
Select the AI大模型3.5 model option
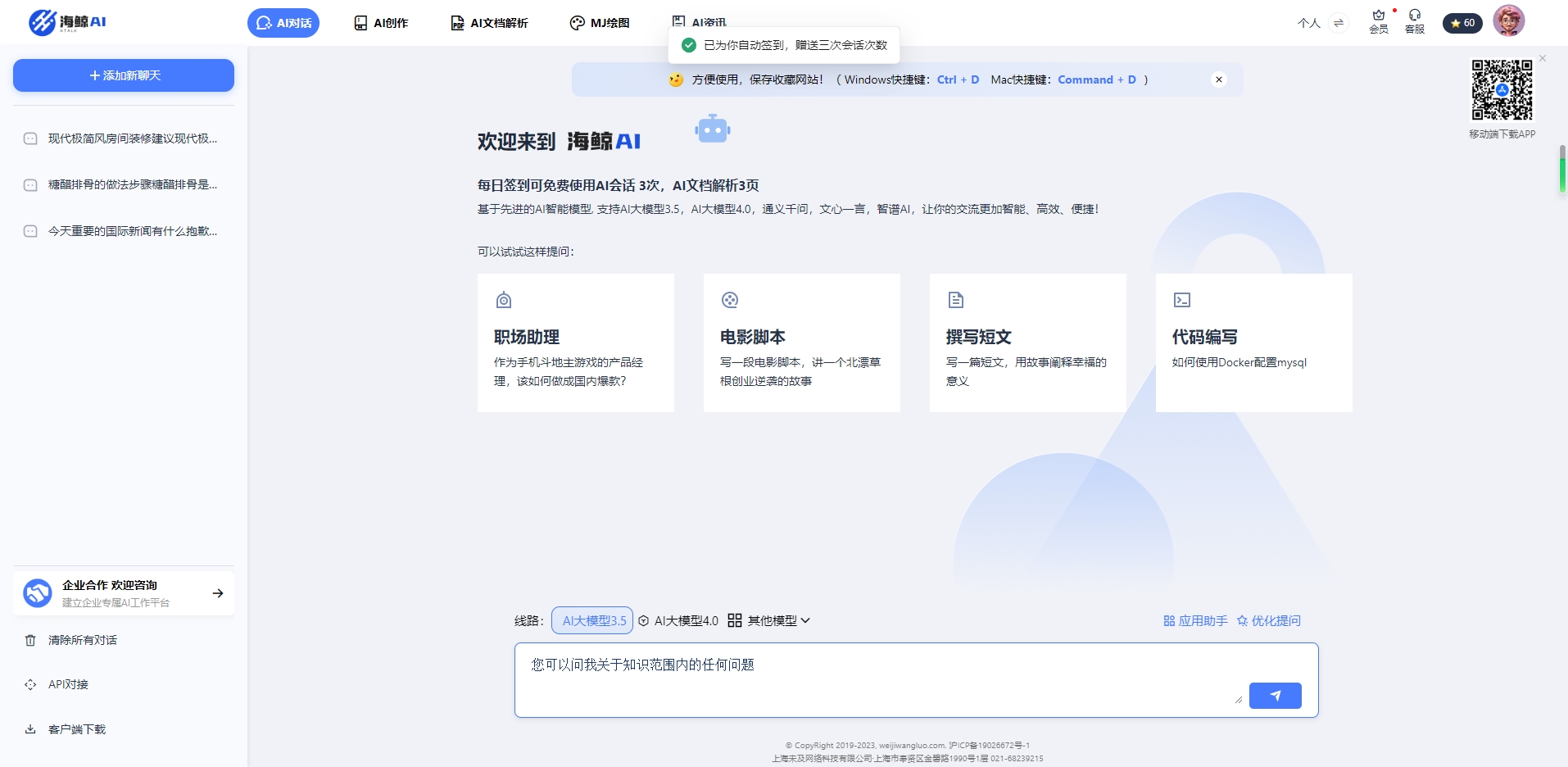591,620
